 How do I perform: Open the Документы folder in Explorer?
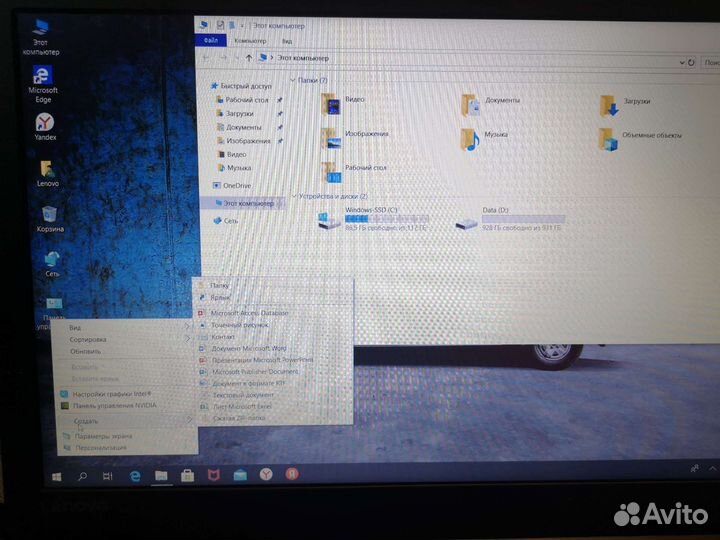coord(490,105)
